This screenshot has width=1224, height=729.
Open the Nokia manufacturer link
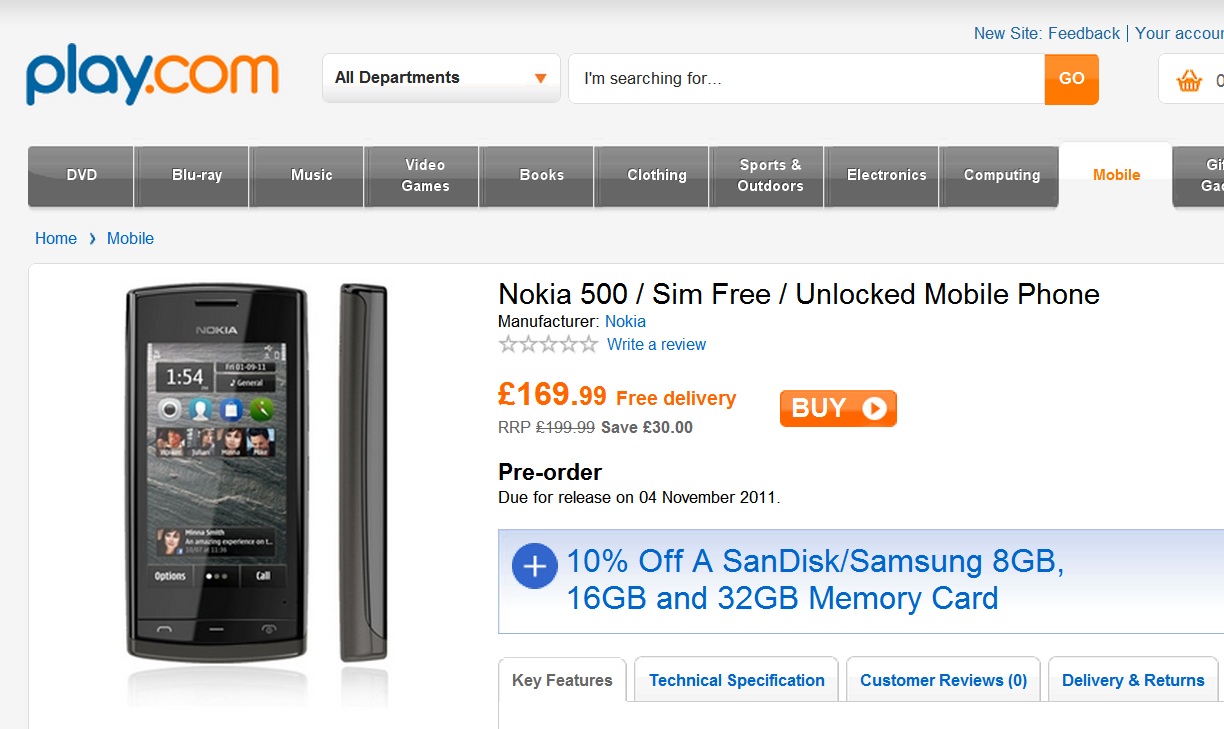[x=625, y=322]
